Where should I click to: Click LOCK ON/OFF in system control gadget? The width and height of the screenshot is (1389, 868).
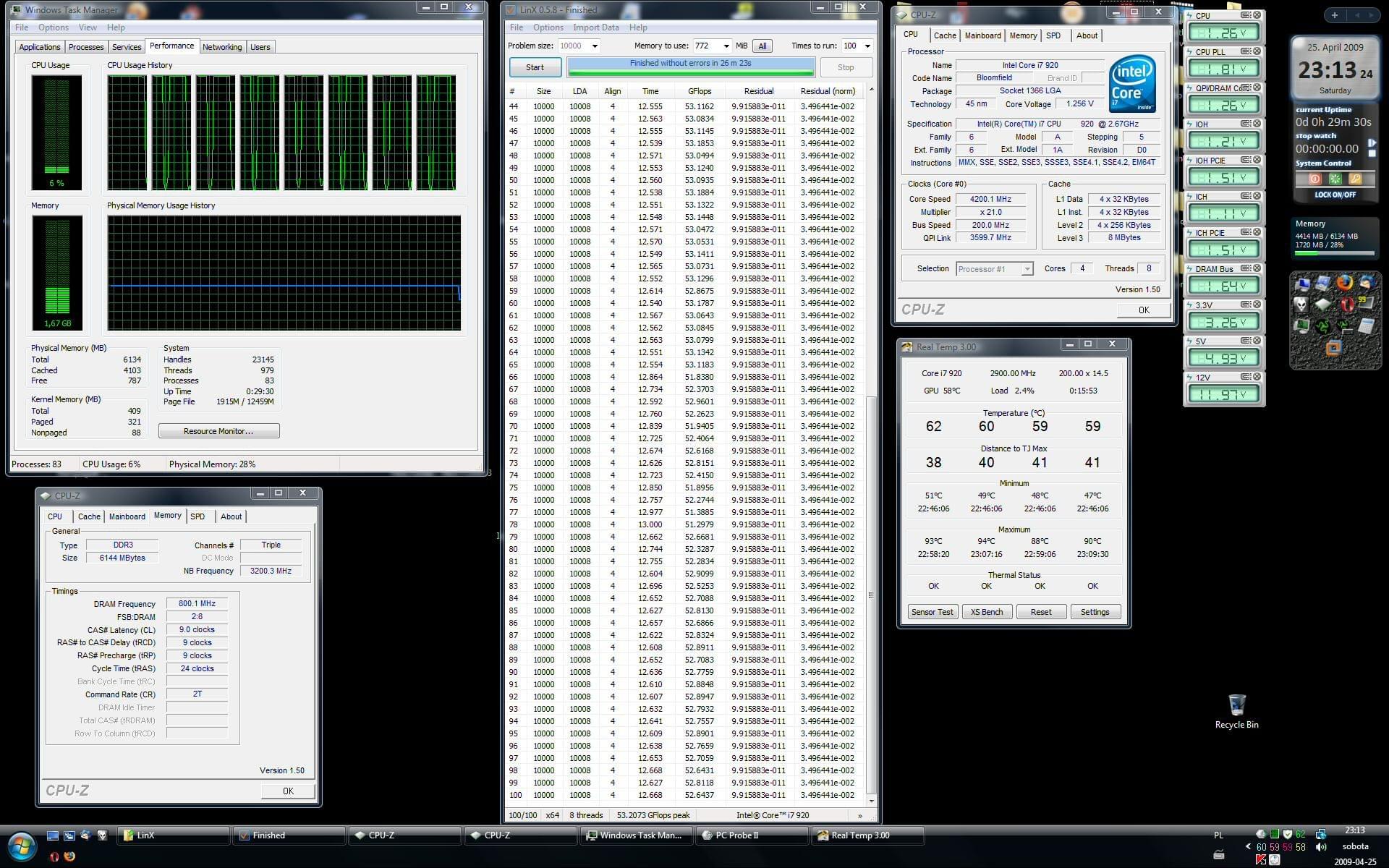tap(1335, 195)
